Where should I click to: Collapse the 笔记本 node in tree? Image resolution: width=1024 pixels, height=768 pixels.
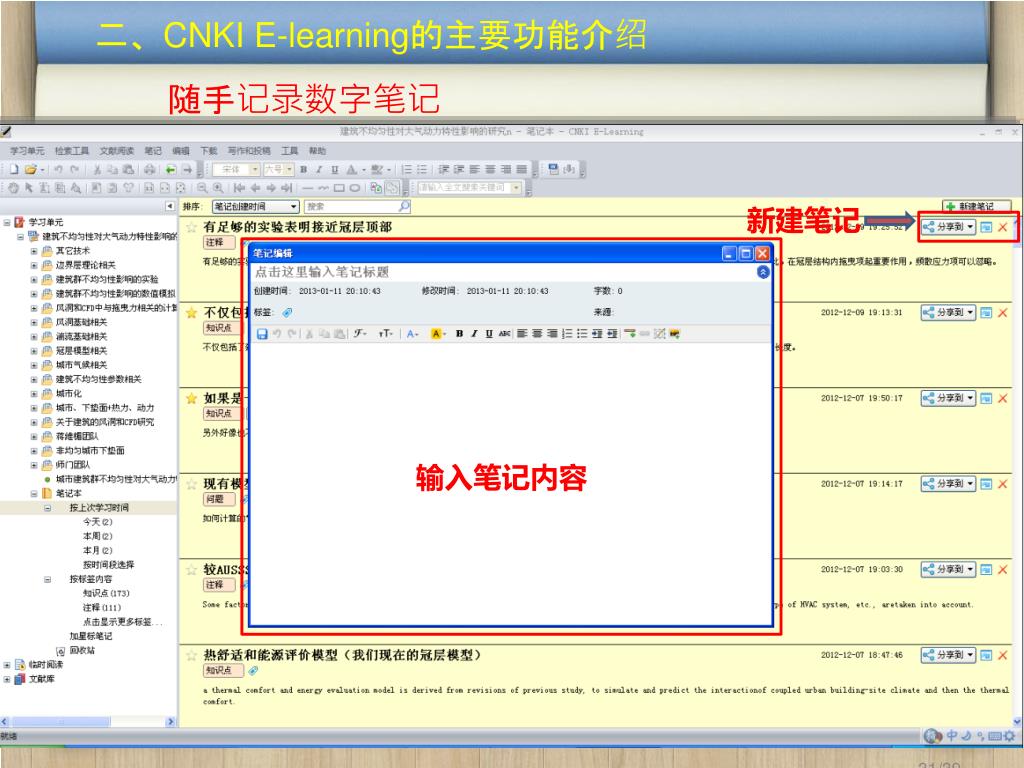tap(34, 494)
